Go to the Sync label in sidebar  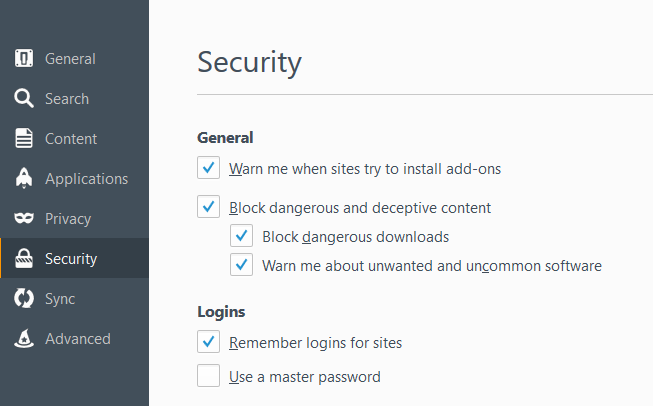(60, 299)
